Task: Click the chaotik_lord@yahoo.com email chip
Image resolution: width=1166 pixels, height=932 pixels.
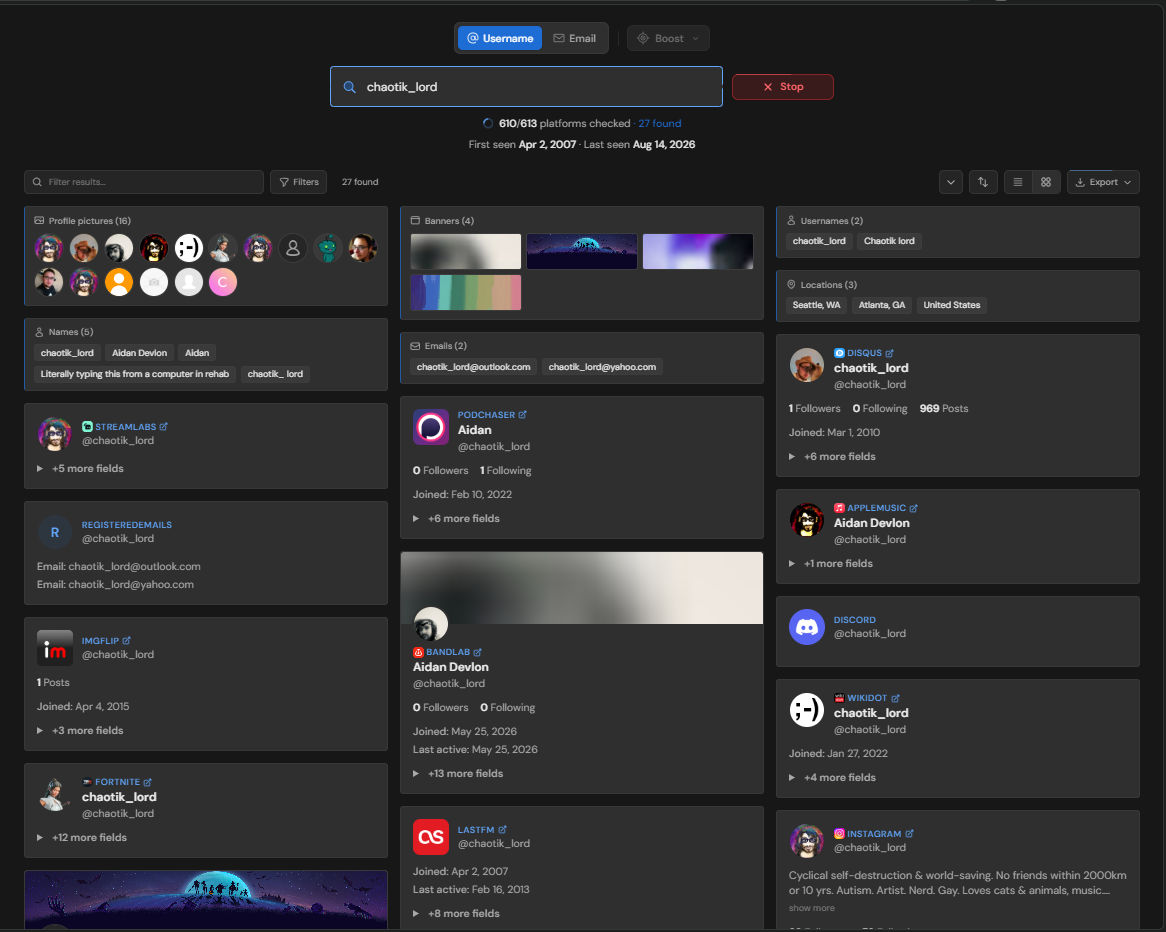Action: [x=602, y=367]
